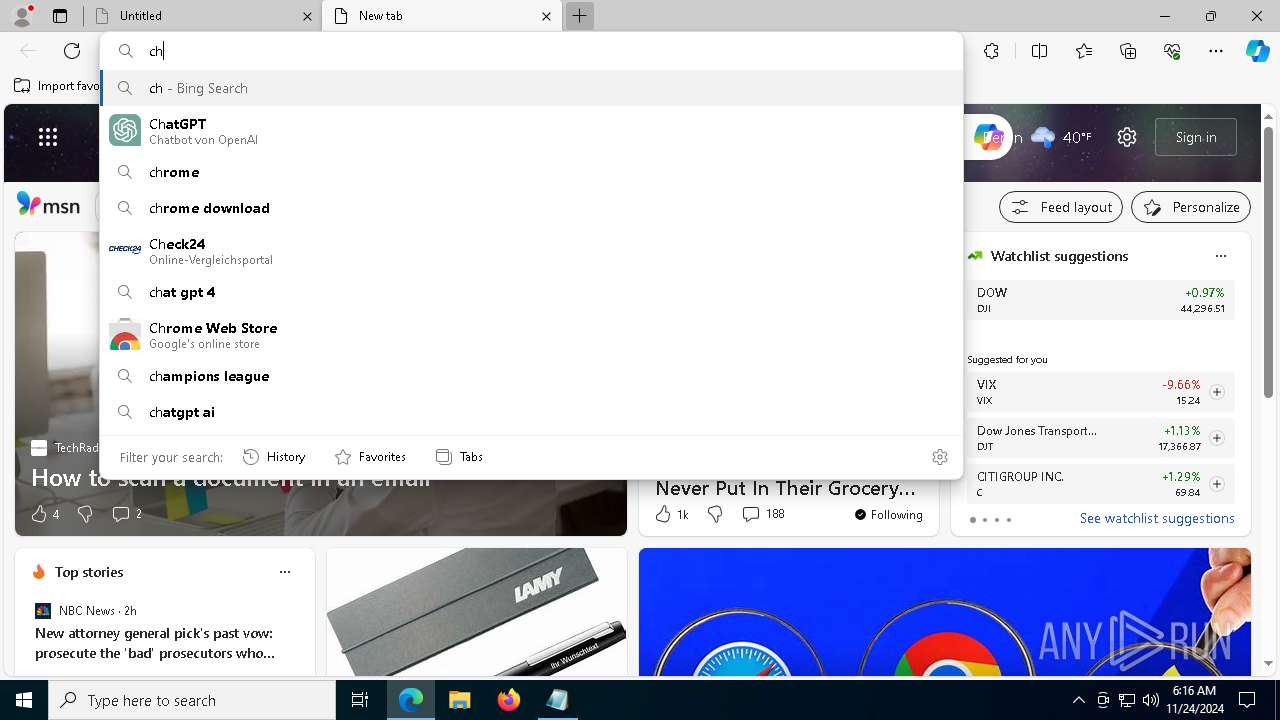
Task: Open See watchlist suggestions link
Action: click(x=1157, y=518)
